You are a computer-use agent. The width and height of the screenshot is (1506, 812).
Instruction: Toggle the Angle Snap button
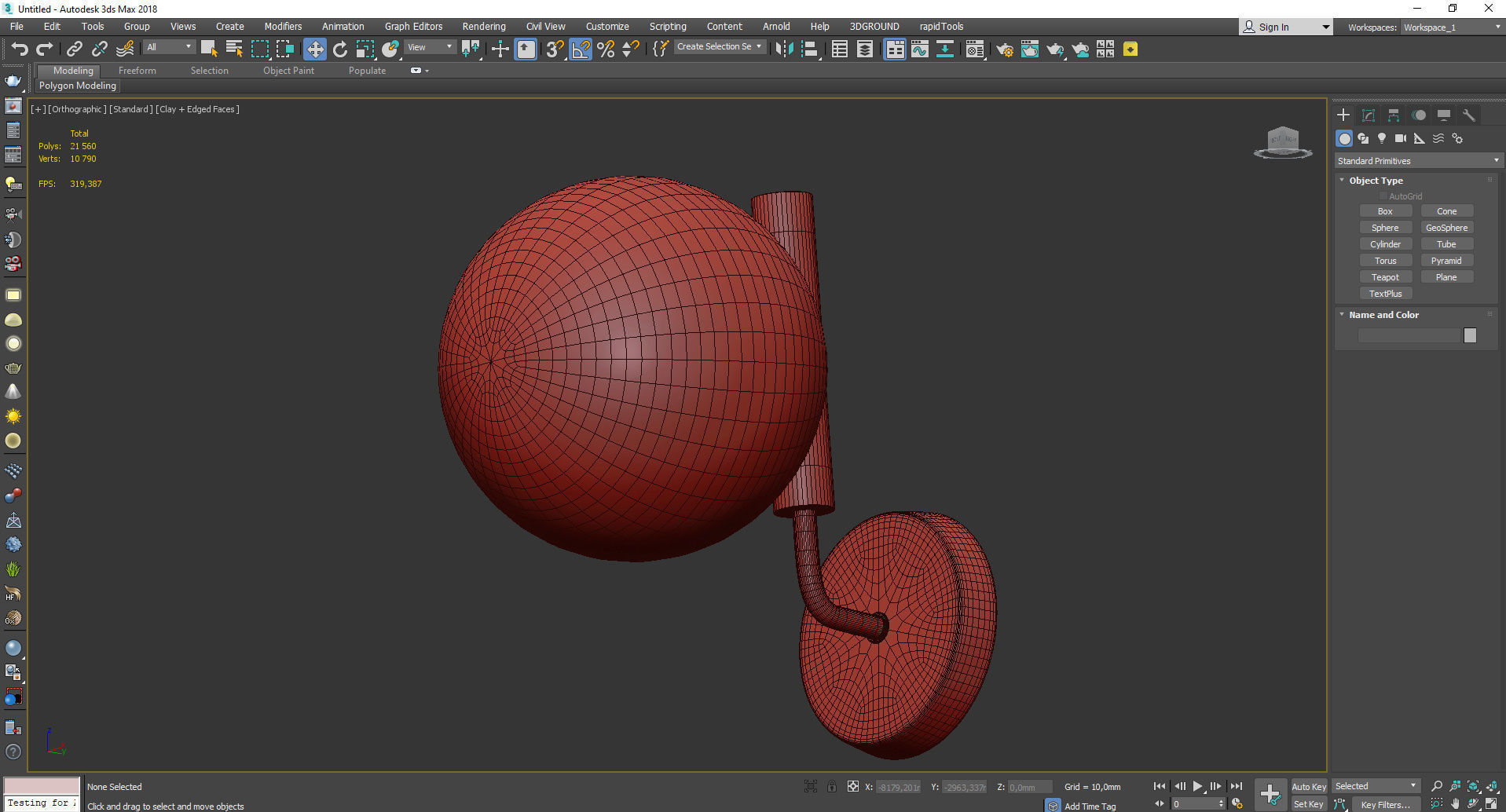[x=581, y=49]
